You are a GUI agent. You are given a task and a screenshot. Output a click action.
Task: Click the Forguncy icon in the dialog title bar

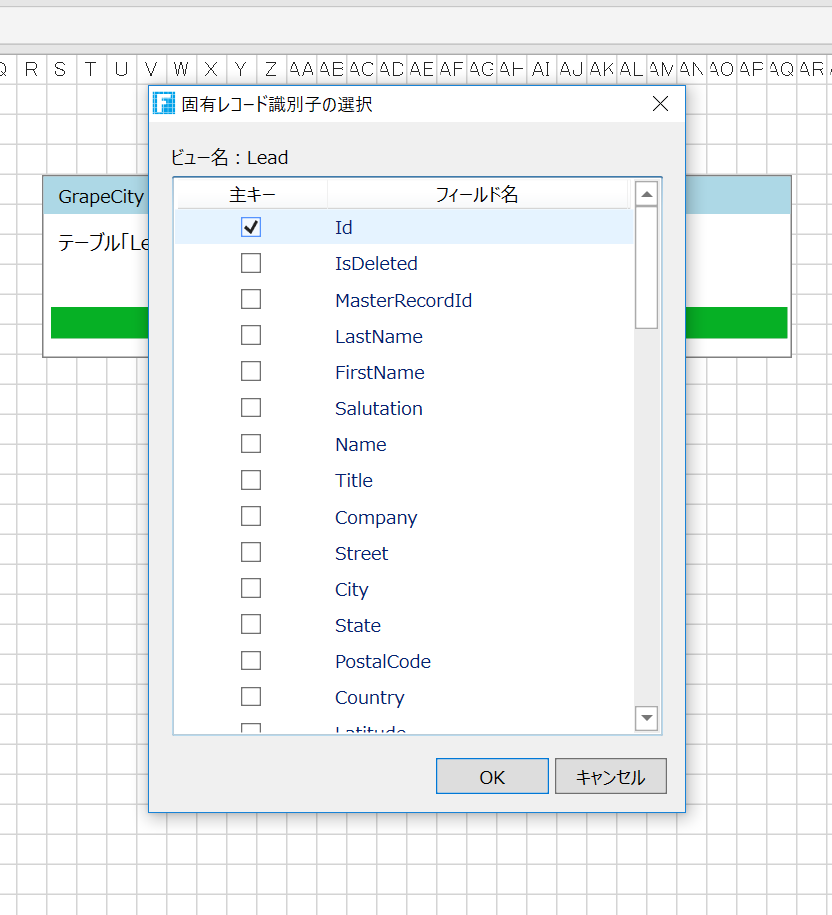[x=164, y=103]
